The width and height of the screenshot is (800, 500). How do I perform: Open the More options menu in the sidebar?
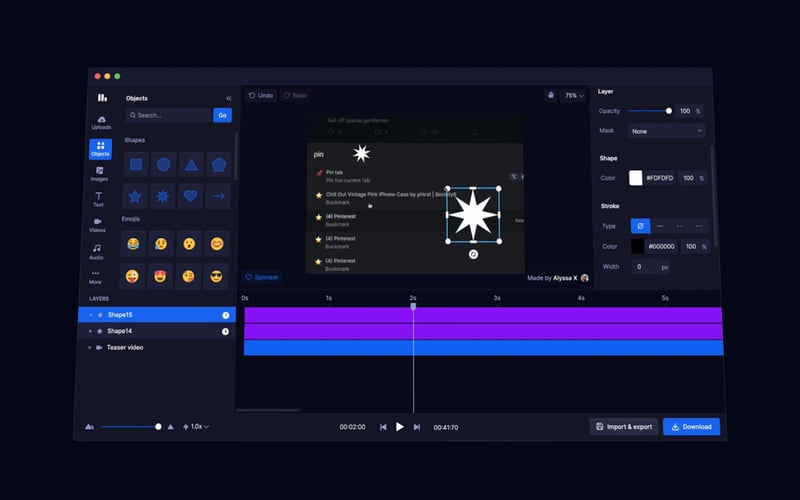click(95, 277)
